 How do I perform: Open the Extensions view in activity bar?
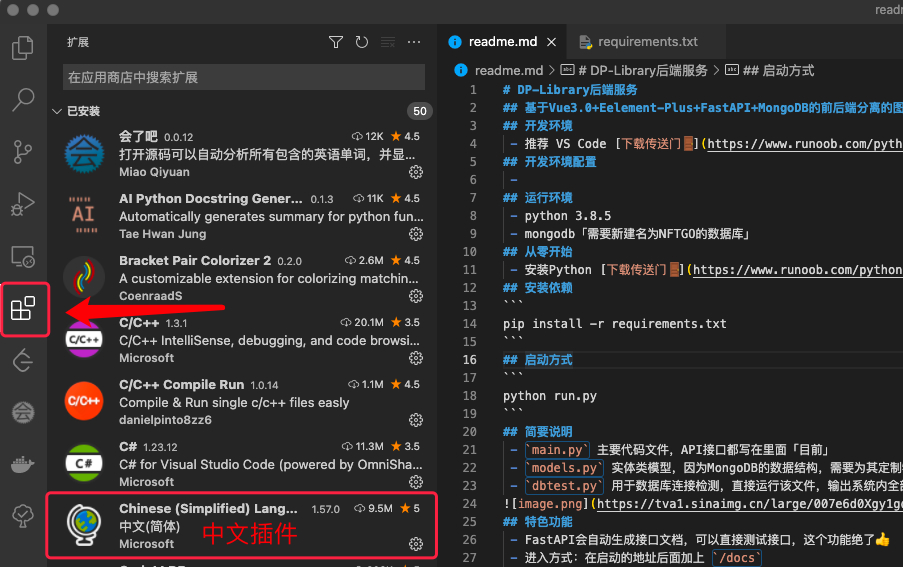(x=23, y=309)
